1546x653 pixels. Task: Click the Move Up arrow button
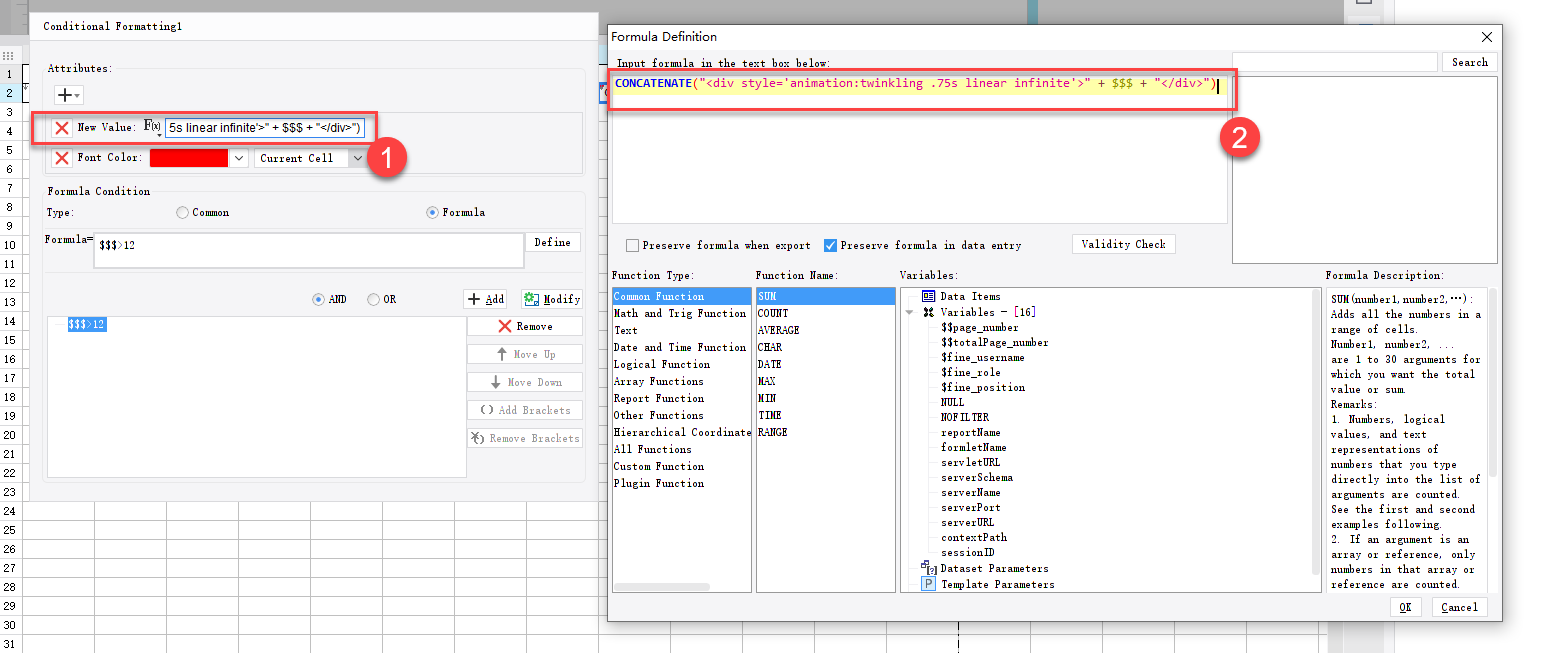tap(524, 353)
